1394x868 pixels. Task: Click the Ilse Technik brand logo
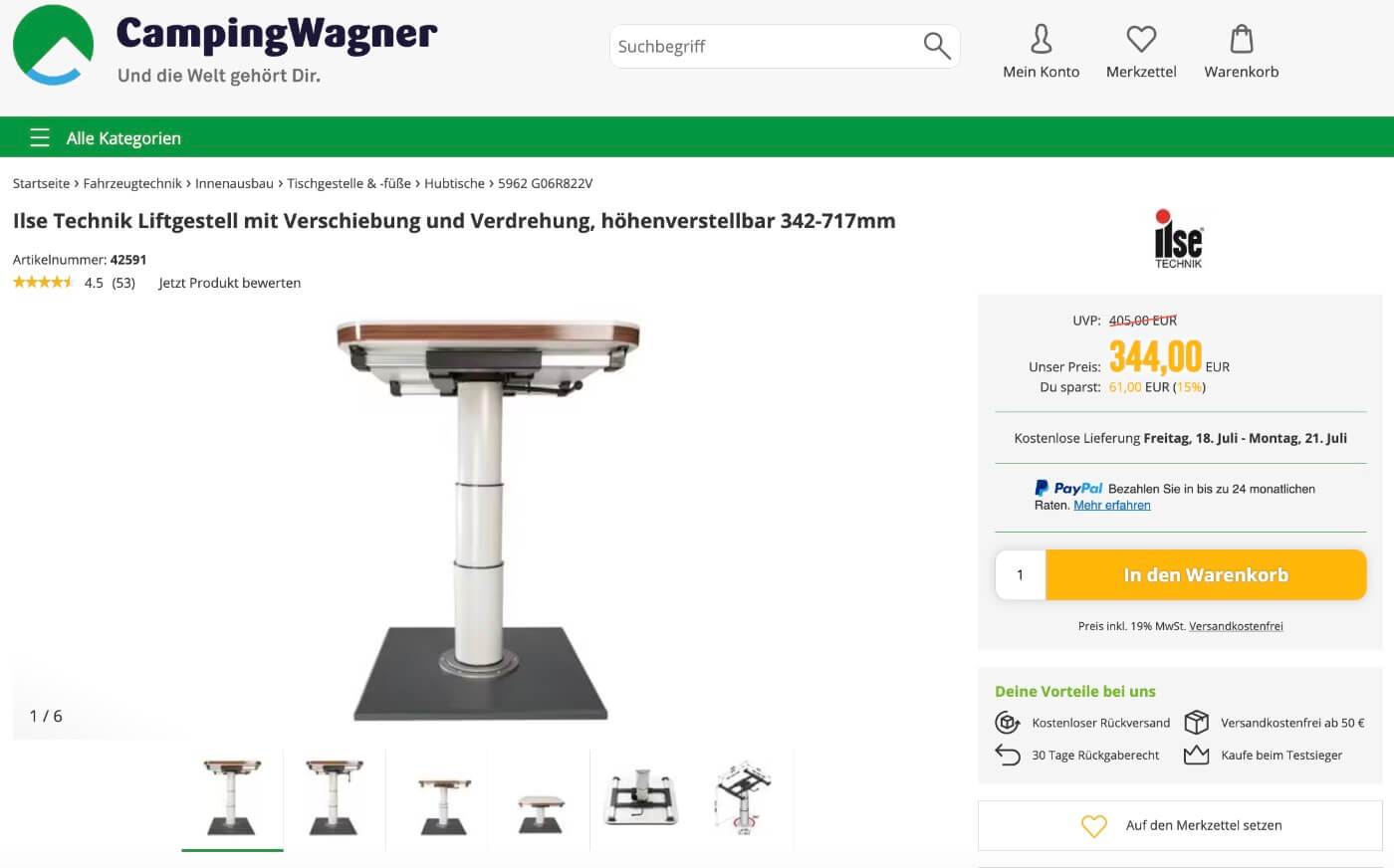tap(1179, 239)
